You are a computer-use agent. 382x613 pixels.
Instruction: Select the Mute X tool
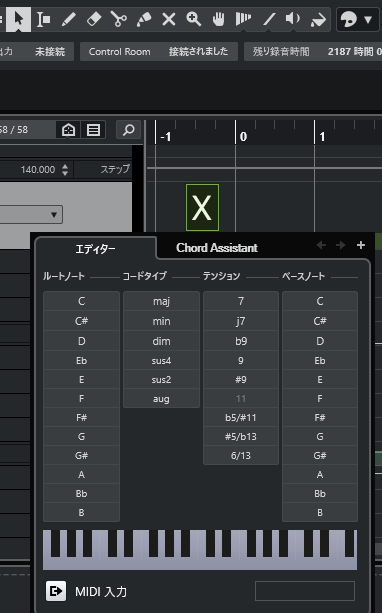[169, 19]
